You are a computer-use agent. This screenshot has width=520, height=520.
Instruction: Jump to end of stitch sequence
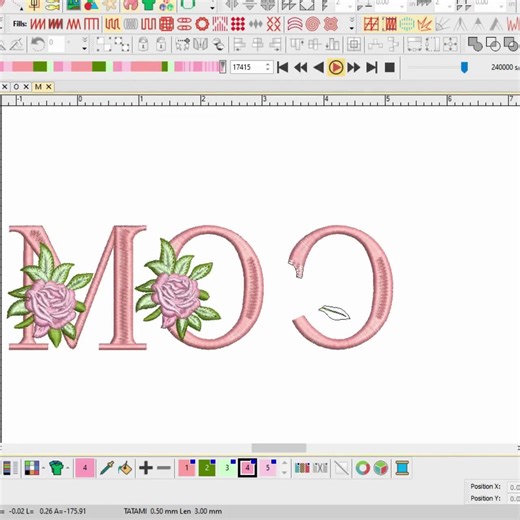[x=372, y=67]
